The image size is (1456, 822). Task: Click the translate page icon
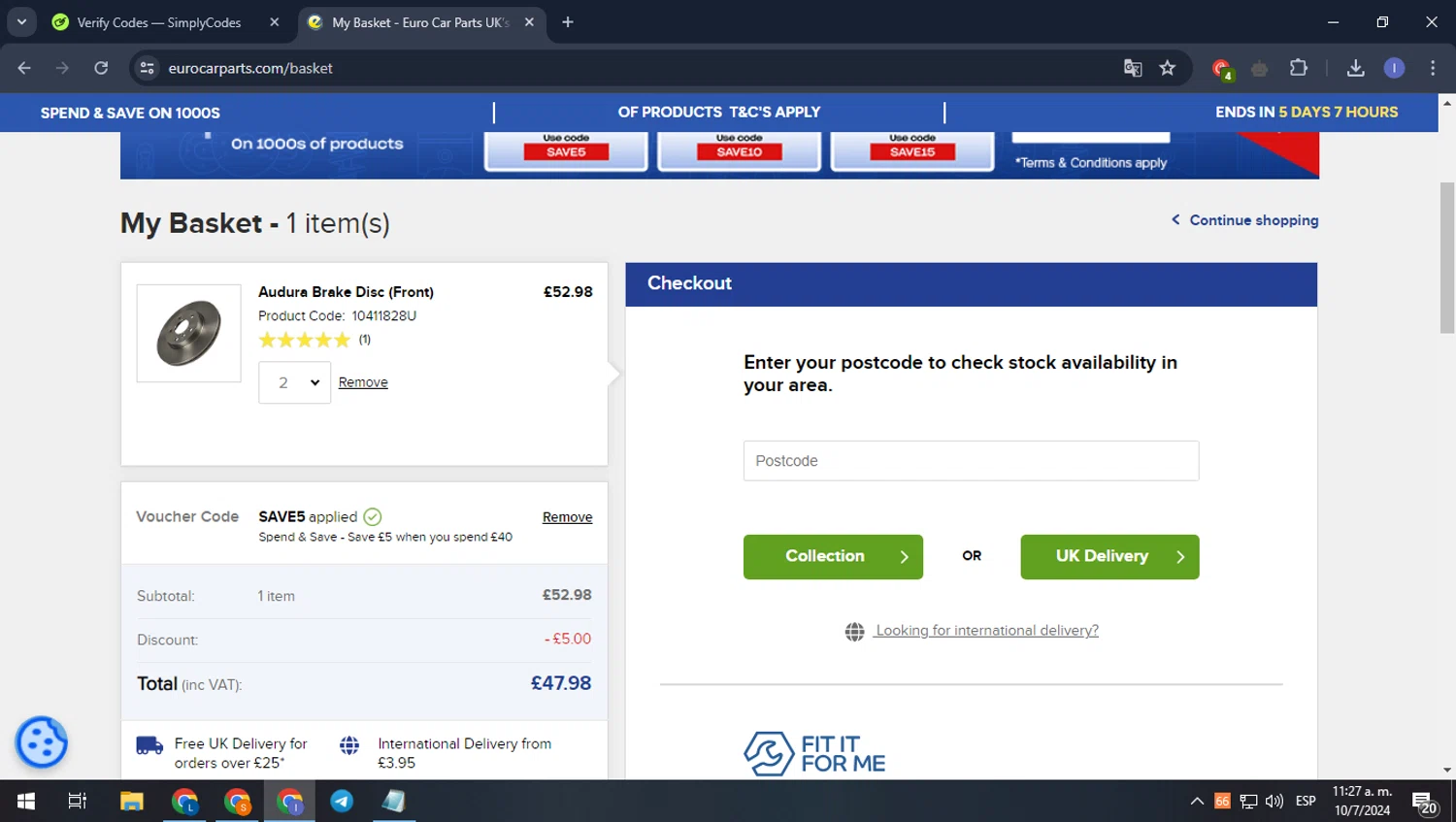(x=1133, y=68)
